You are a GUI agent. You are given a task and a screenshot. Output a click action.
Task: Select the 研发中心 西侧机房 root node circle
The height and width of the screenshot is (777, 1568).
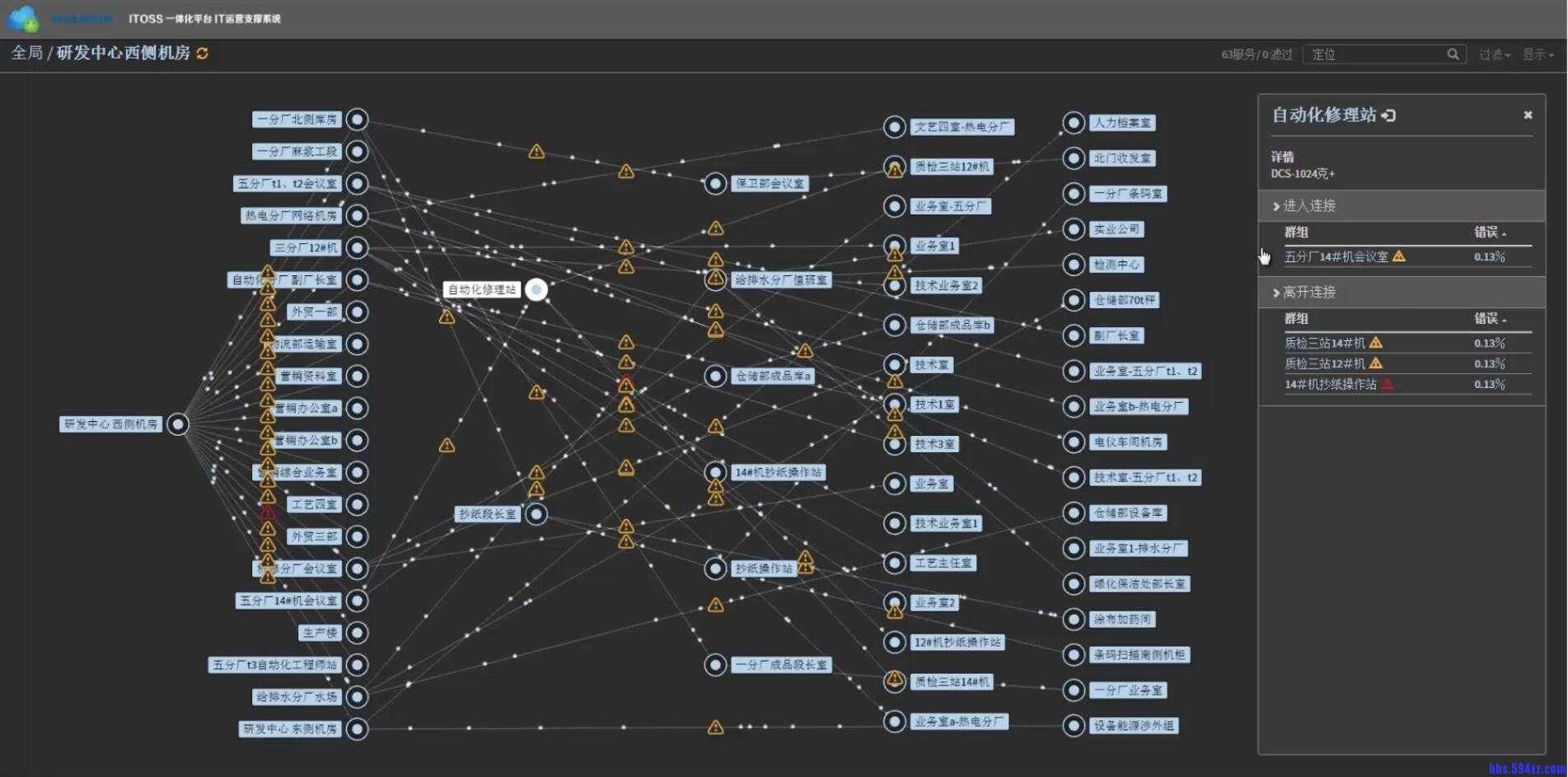click(178, 424)
